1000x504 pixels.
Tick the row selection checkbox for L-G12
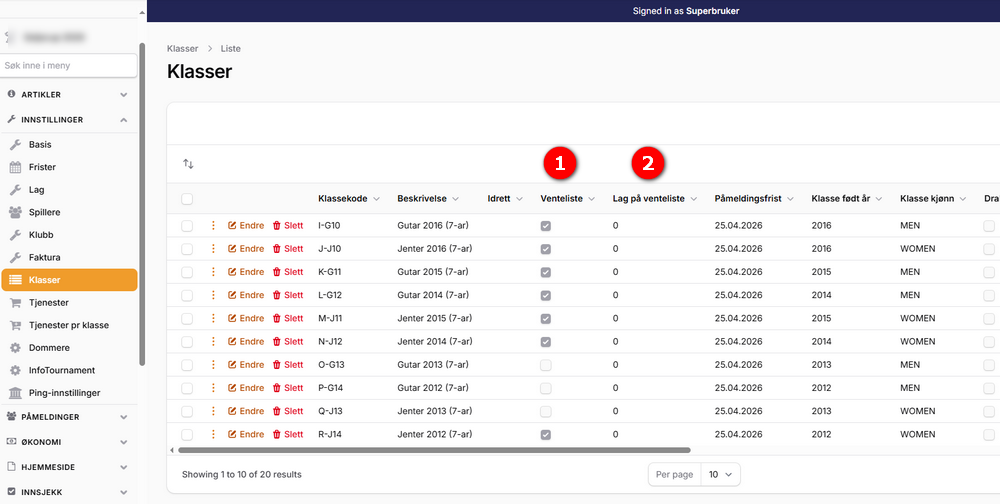187,295
